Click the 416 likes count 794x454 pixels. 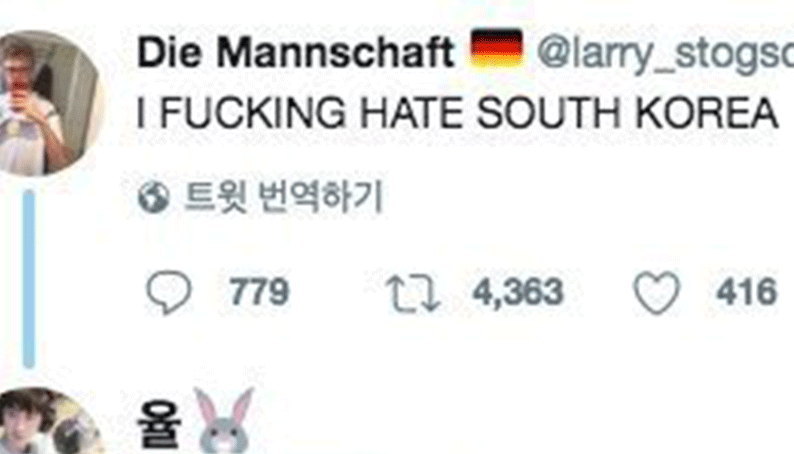coord(746,292)
